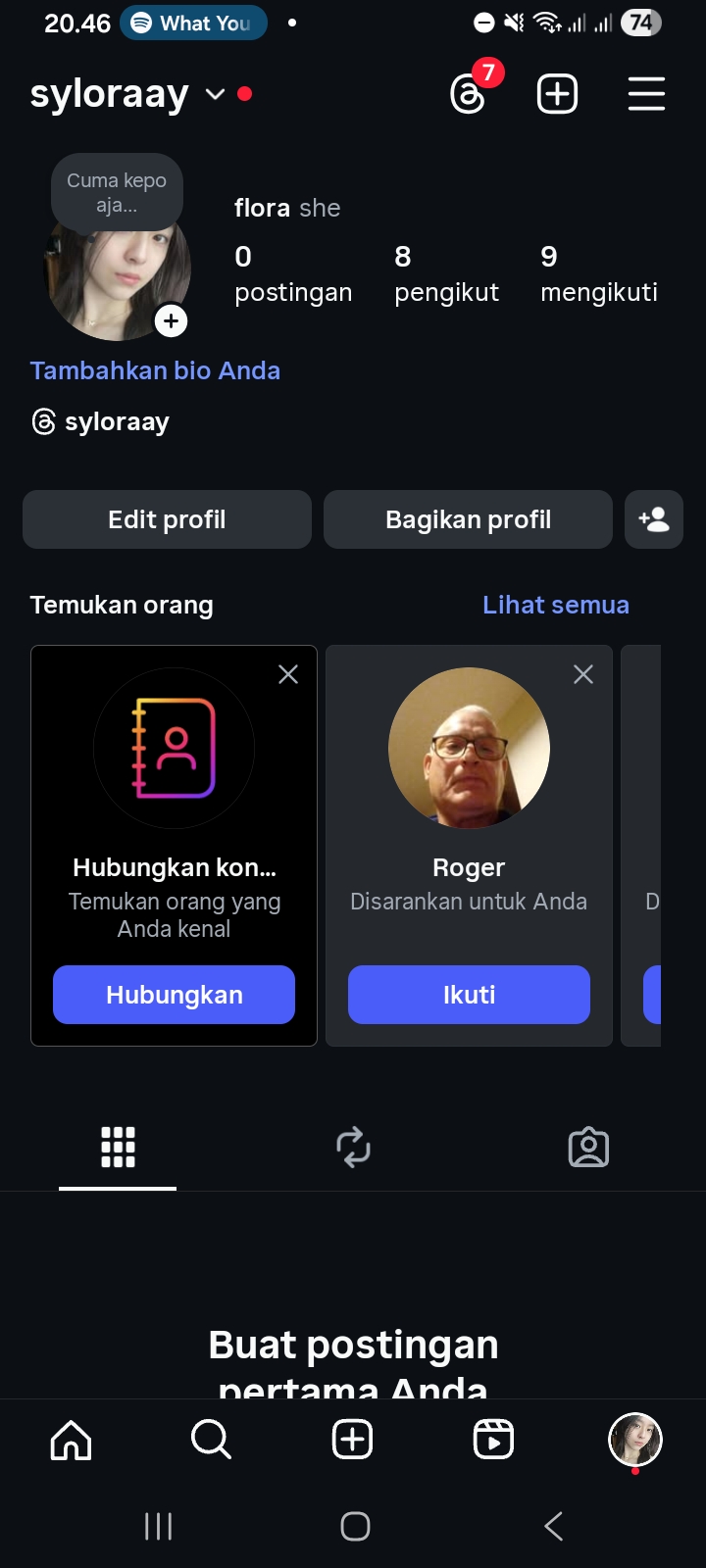Open Reels from bottom navigation

493,1441
